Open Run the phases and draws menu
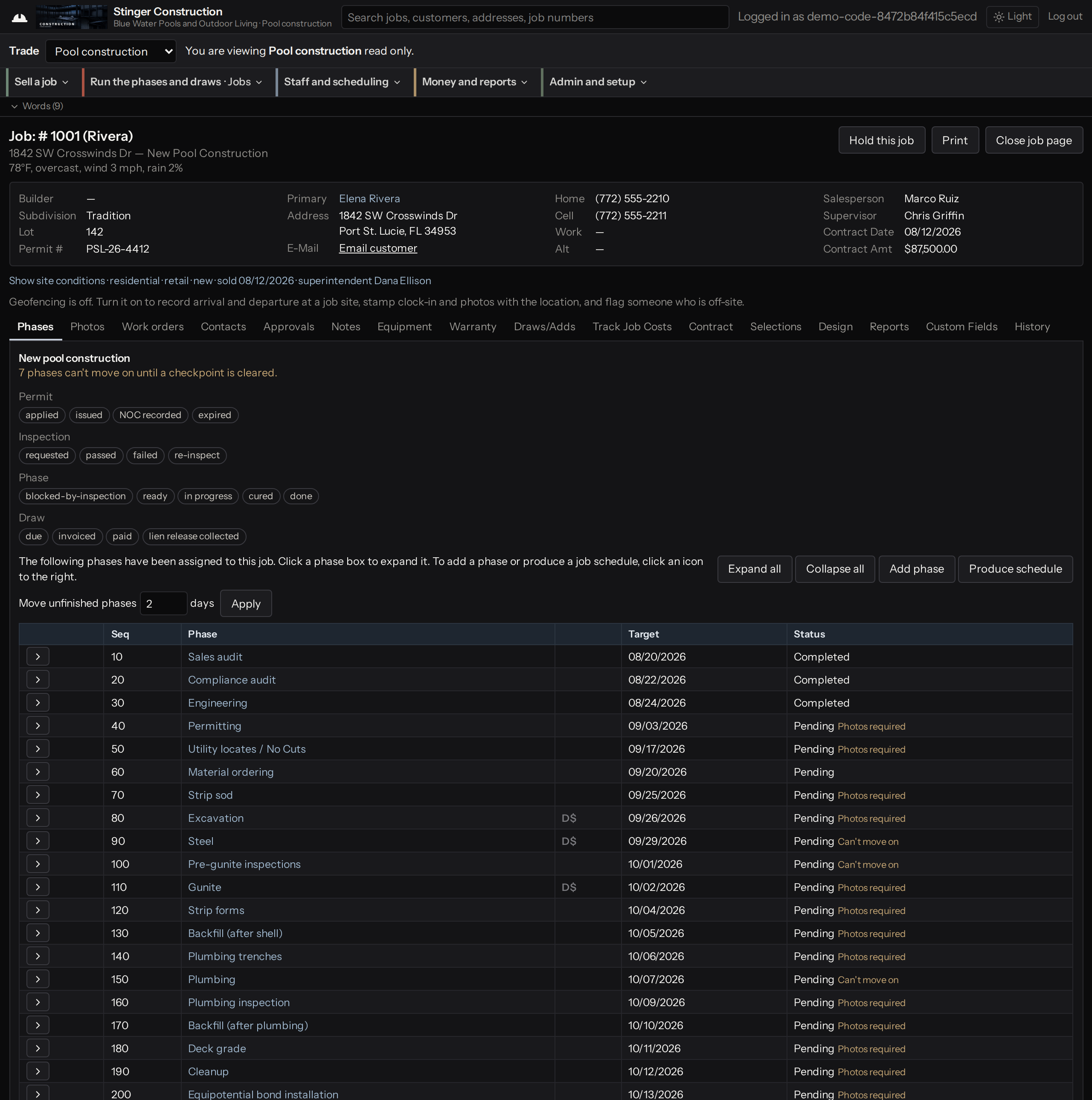Viewport: 1092px width, 1100px height. pos(176,82)
